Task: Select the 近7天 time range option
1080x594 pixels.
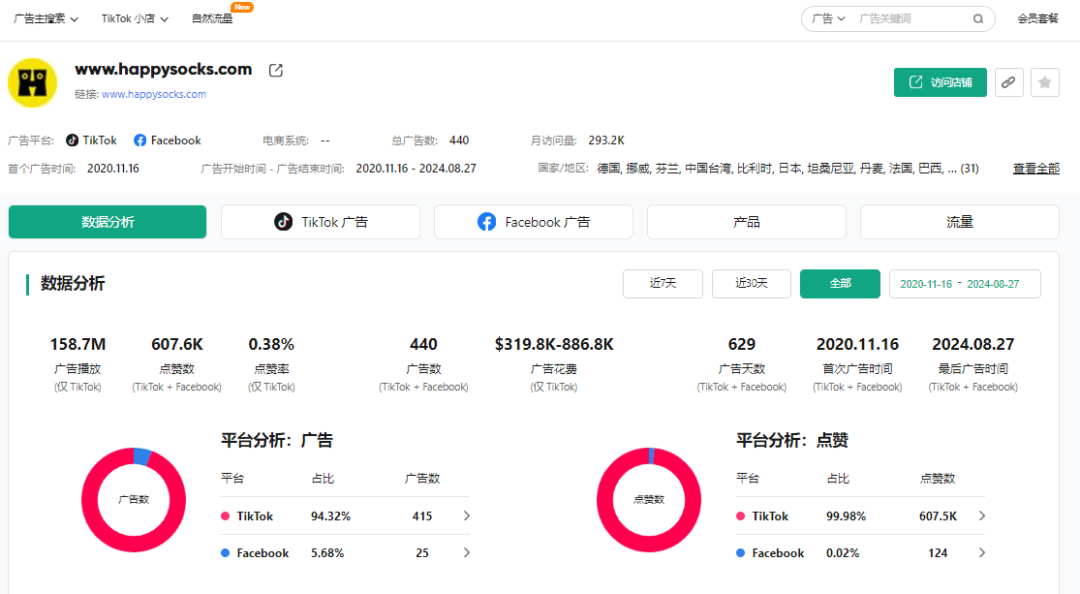Action: 662,284
